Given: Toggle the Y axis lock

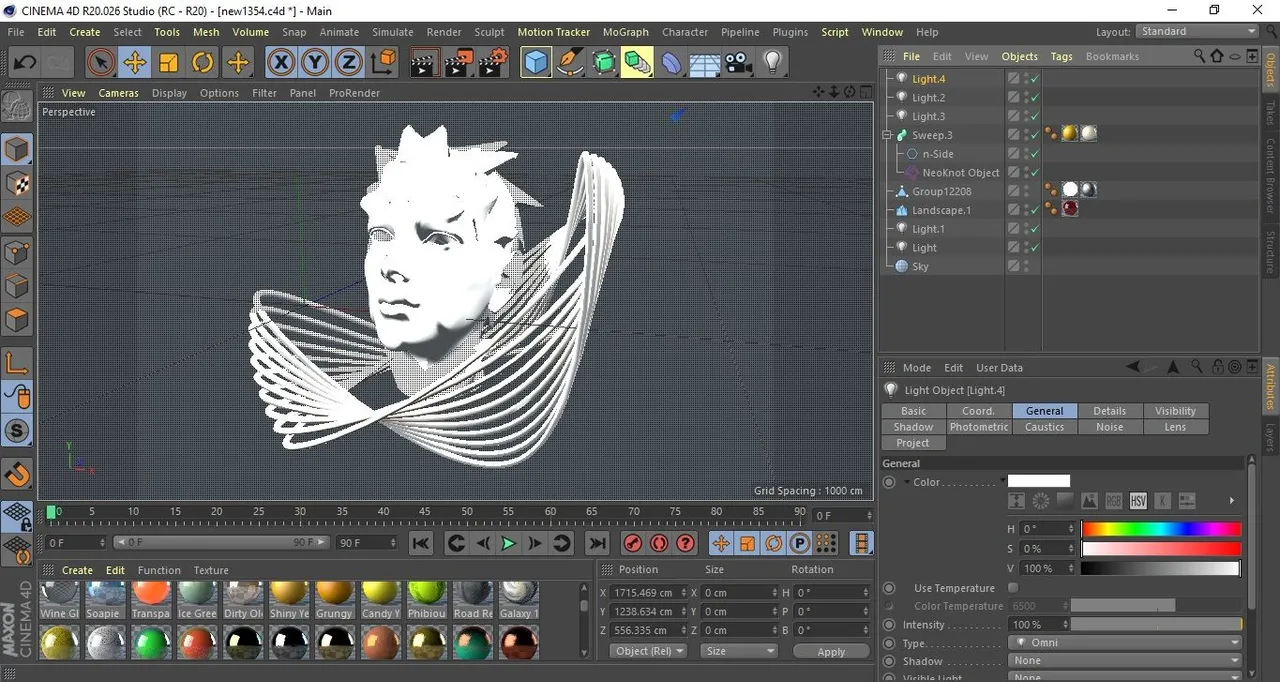Looking at the screenshot, I should [315, 63].
